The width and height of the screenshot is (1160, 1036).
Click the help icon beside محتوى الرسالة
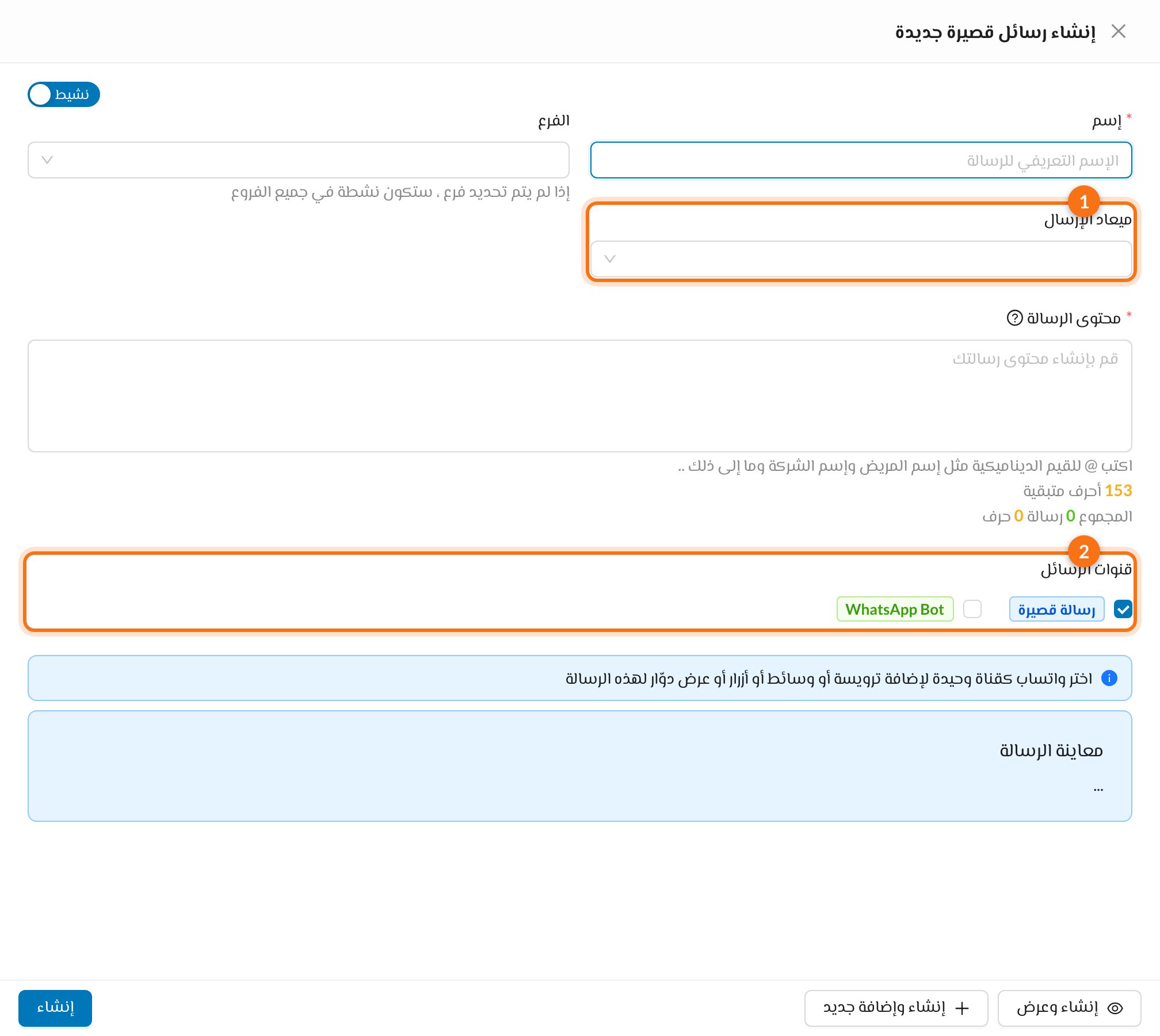point(1014,318)
